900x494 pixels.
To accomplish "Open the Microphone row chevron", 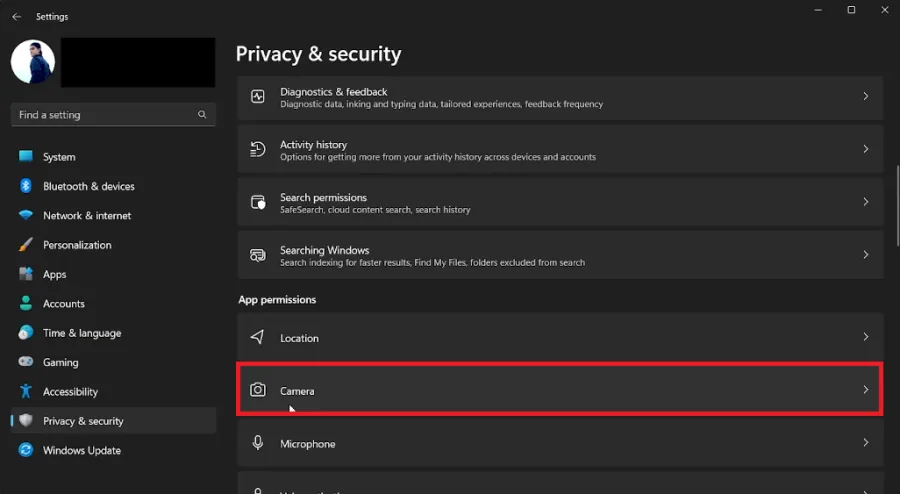I will [866, 442].
